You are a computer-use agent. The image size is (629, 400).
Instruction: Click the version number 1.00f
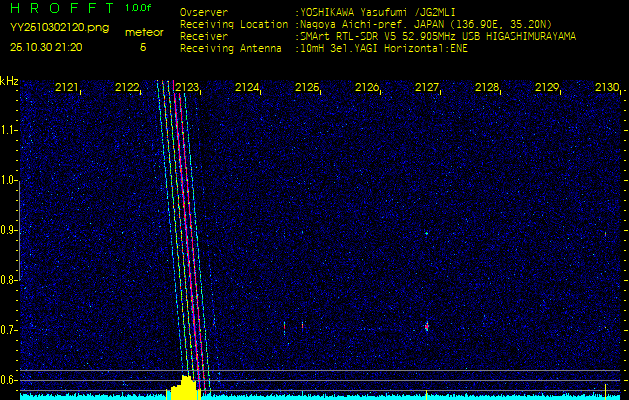click(x=139, y=8)
